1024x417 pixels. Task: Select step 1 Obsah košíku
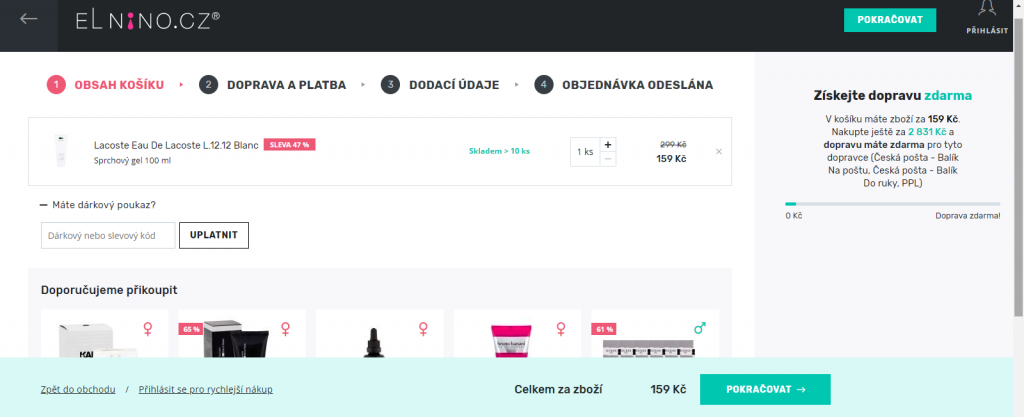tap(105, 85)
